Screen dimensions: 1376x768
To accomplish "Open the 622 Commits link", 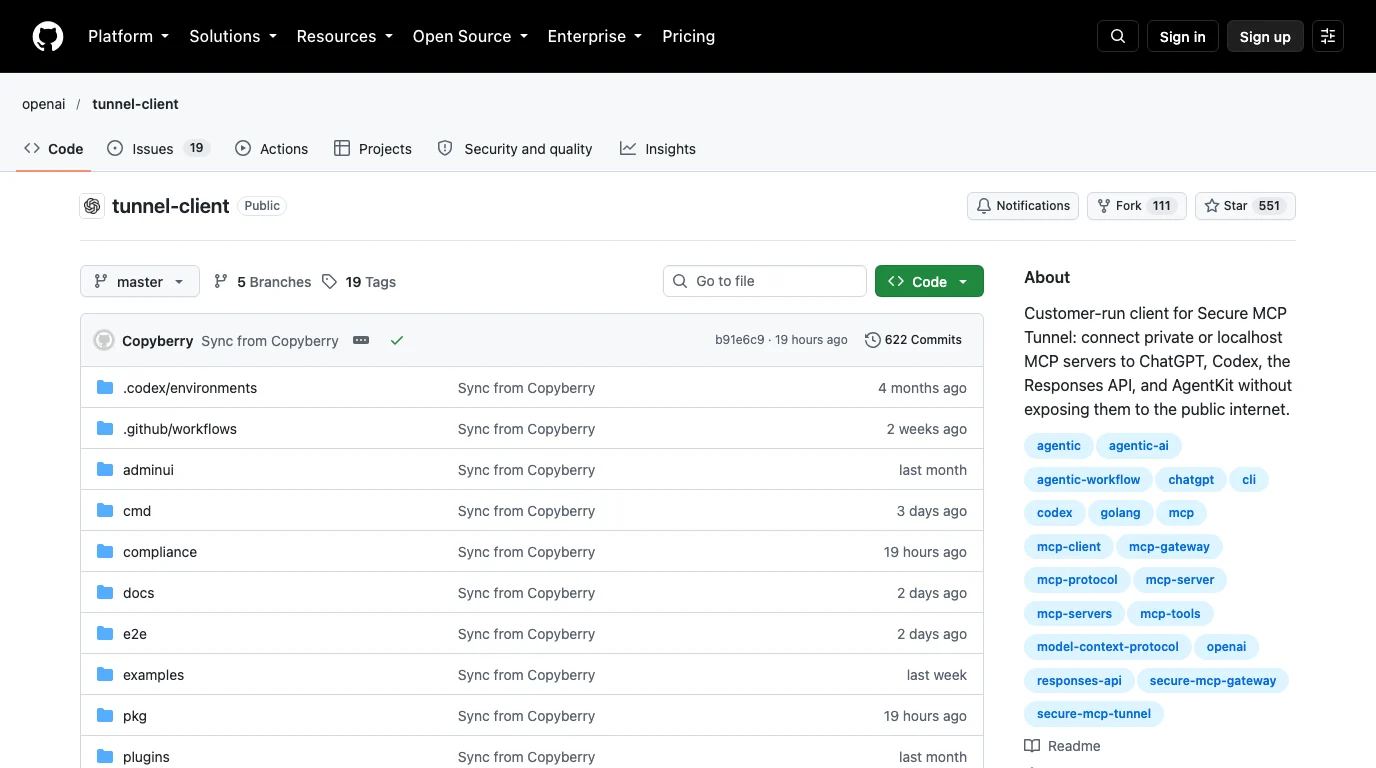I will tap(913, 340).
